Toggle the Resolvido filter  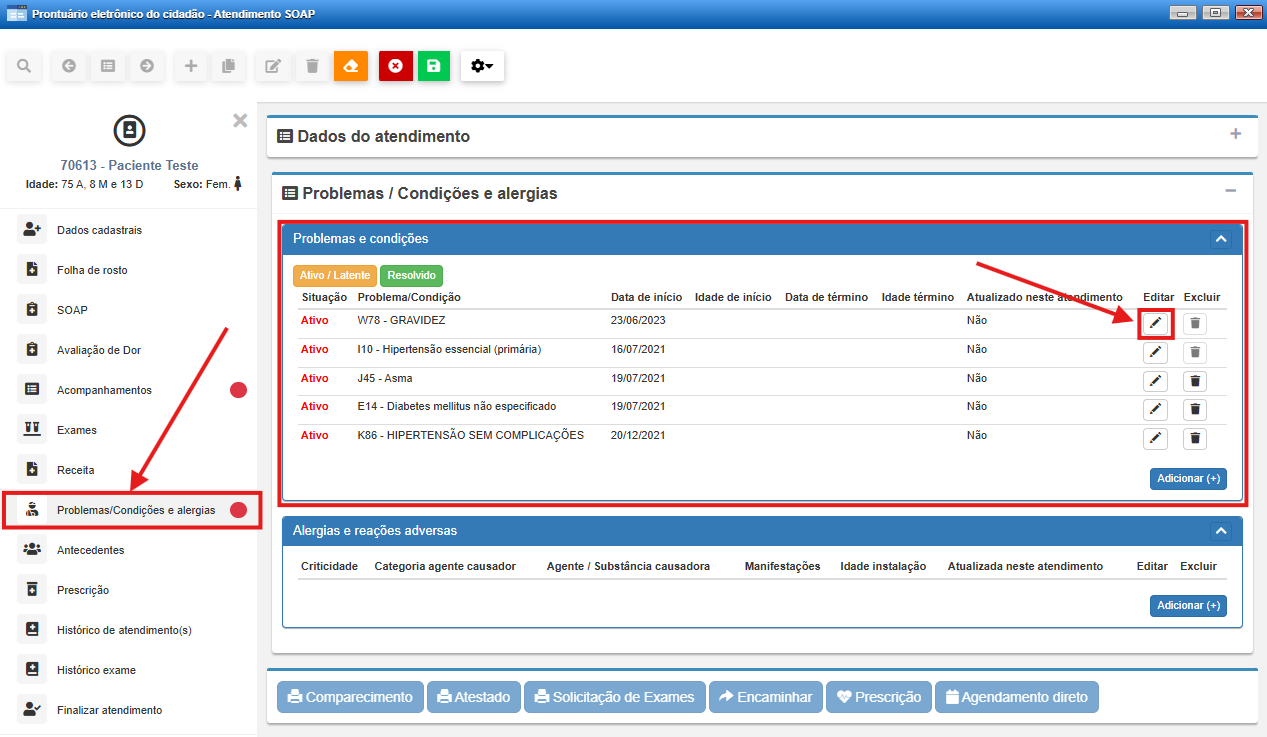tap(411, 275)
